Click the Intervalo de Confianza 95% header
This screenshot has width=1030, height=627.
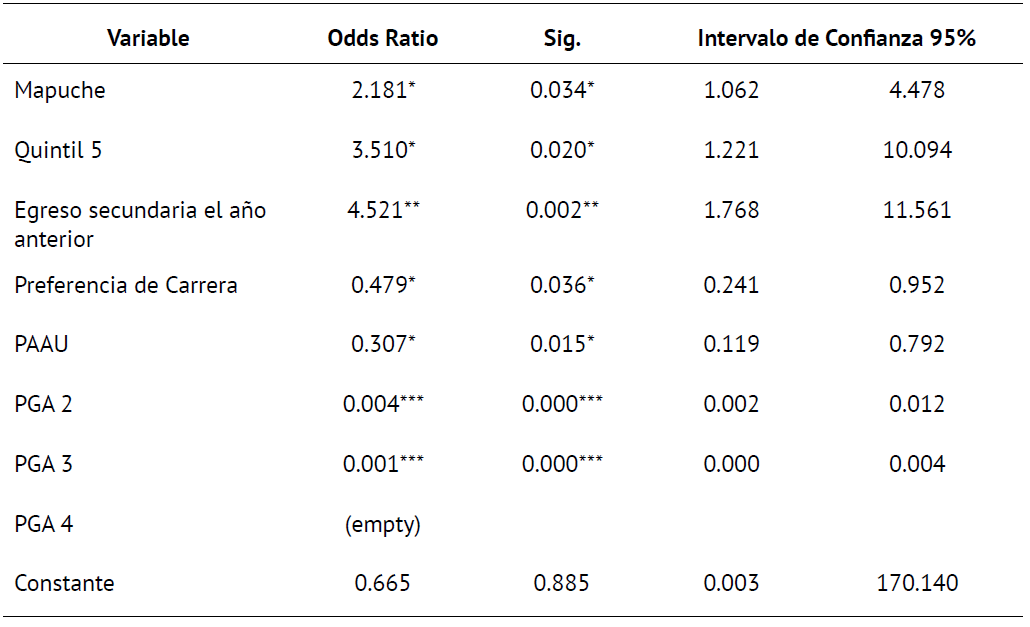point(837,39)
